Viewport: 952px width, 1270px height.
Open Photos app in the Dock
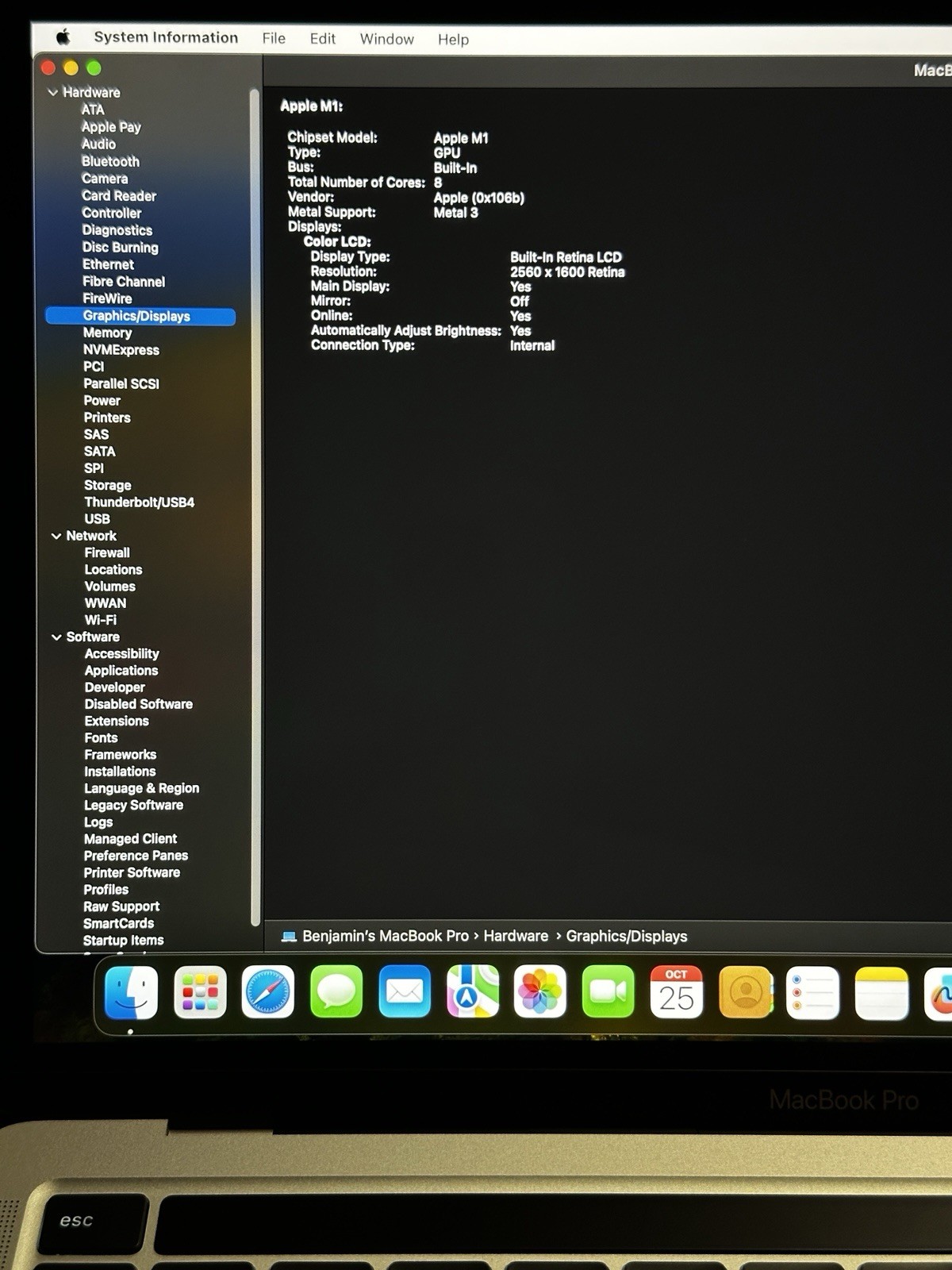pos(540,992)
